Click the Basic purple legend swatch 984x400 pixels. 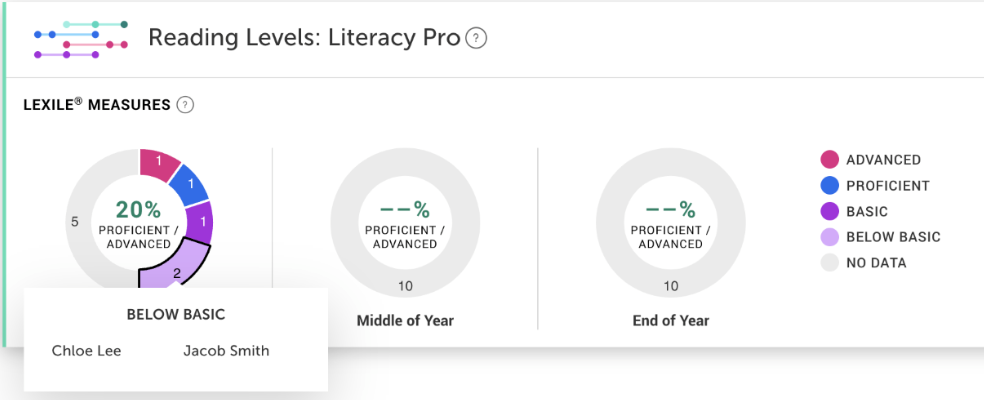coord(830,211)
